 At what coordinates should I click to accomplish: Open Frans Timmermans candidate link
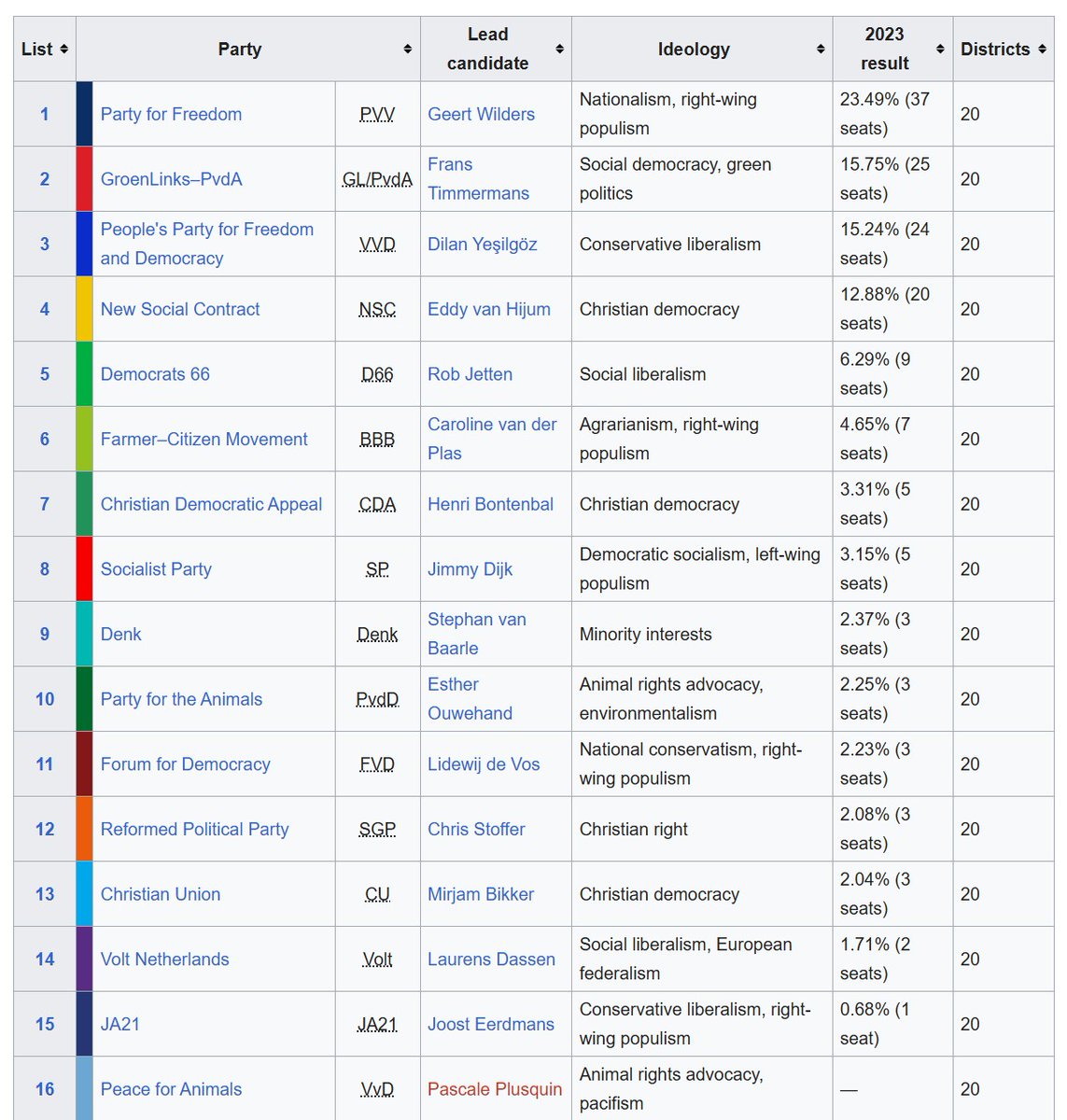click(x=478, y=179)
